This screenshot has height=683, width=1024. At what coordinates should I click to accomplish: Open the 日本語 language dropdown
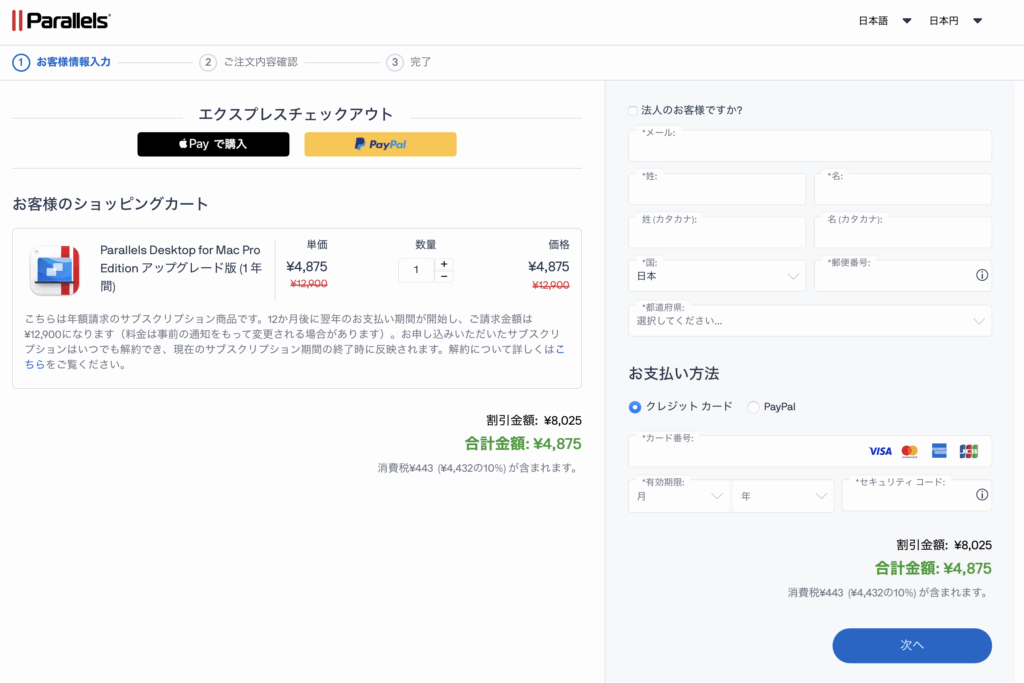pyautogui.click(x=885, y=21)
